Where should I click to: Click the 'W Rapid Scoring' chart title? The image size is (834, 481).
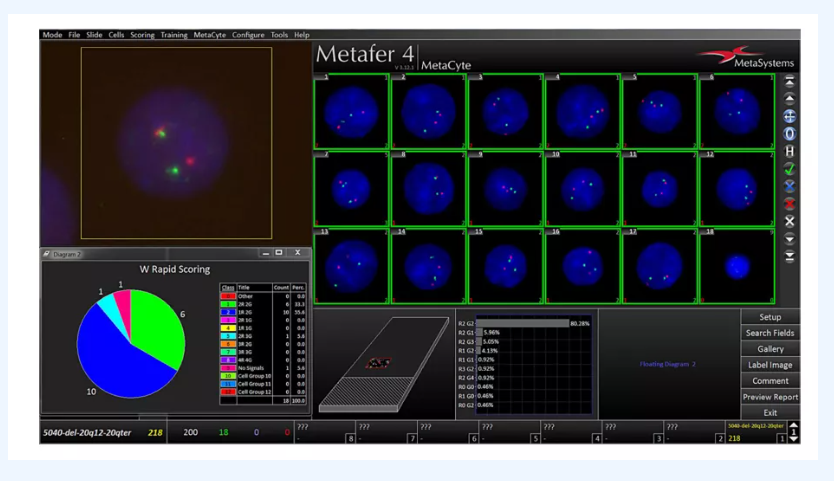[x=175, y=269]
